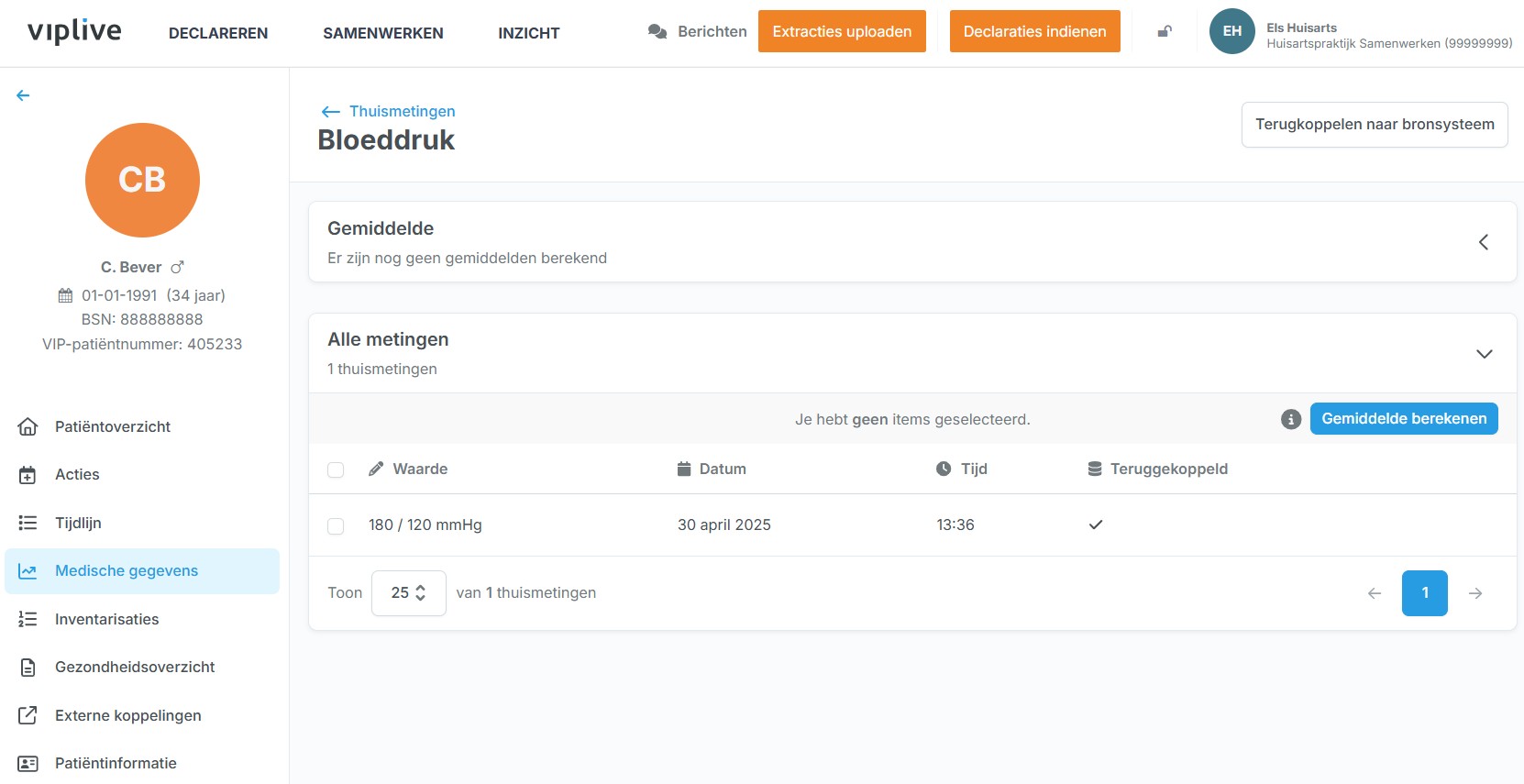The image size is (1524, 784).
Task: Collapse the Alle metingen section chevron
Action: (x=1485, y=354)
